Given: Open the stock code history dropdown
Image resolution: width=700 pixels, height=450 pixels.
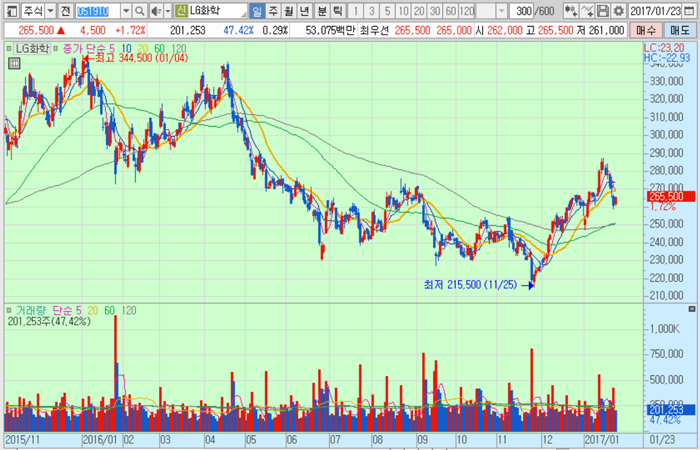Looking at the screenshot, I should pyautogui.click(x=126, y=10).
